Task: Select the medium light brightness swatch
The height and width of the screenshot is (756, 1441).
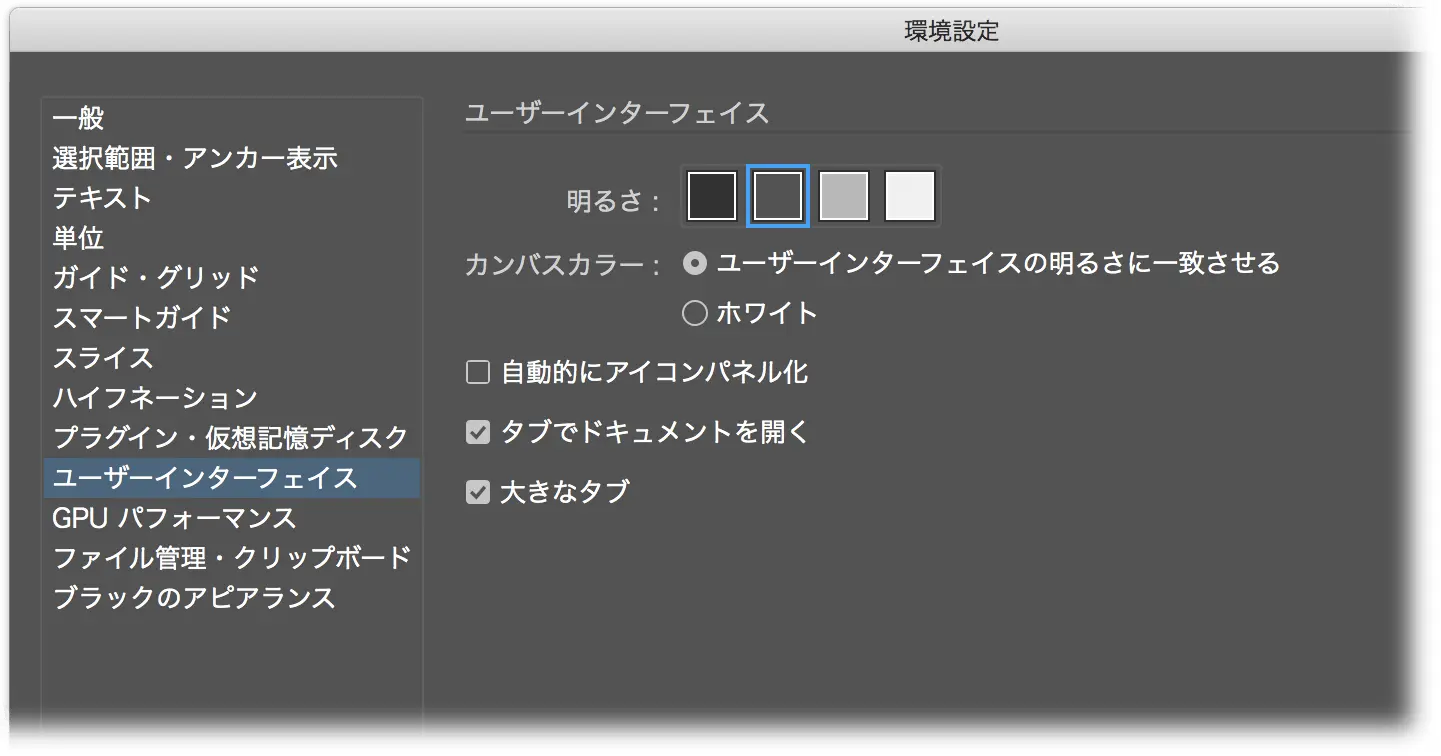Action: 844,196
